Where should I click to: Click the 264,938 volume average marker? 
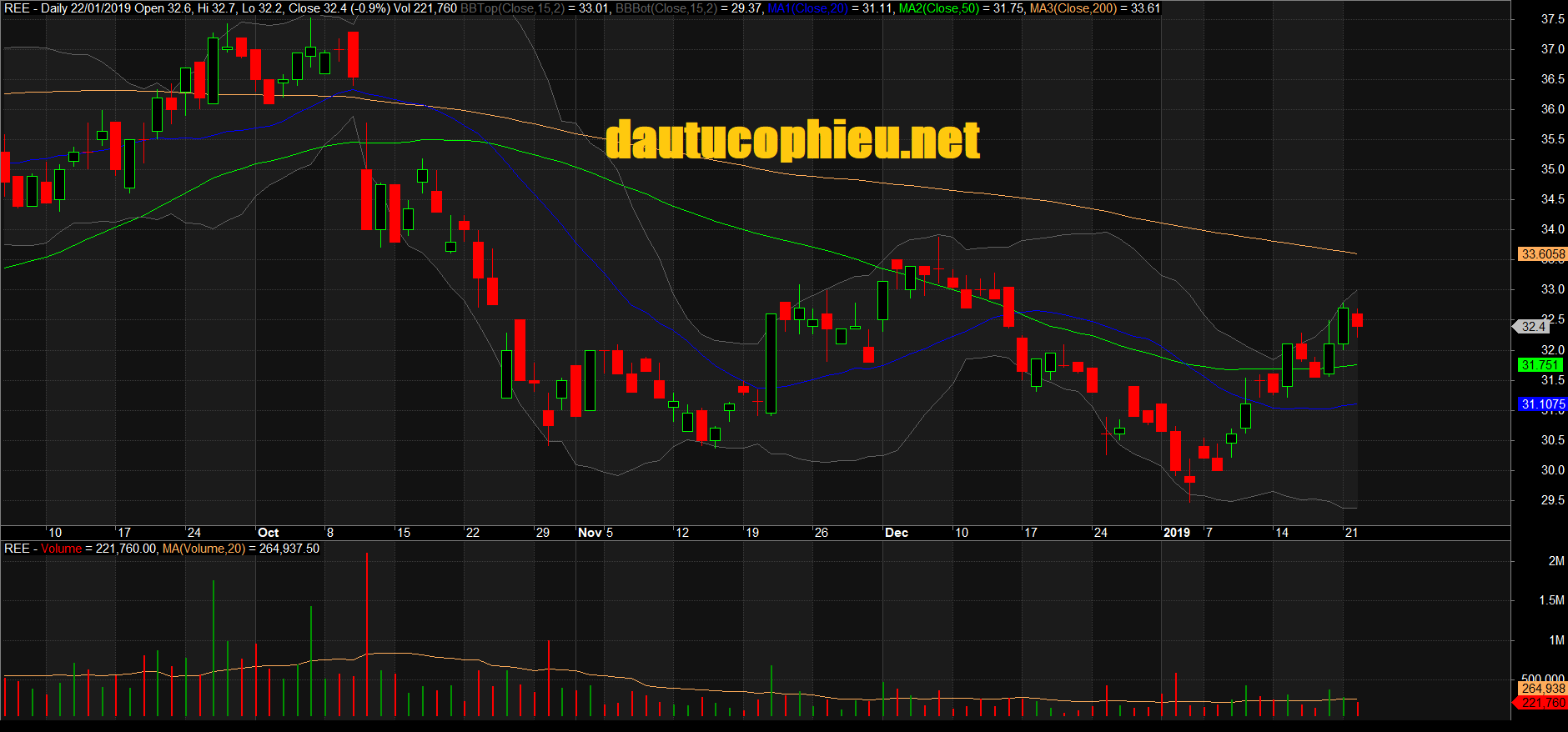pos(1542,689)
